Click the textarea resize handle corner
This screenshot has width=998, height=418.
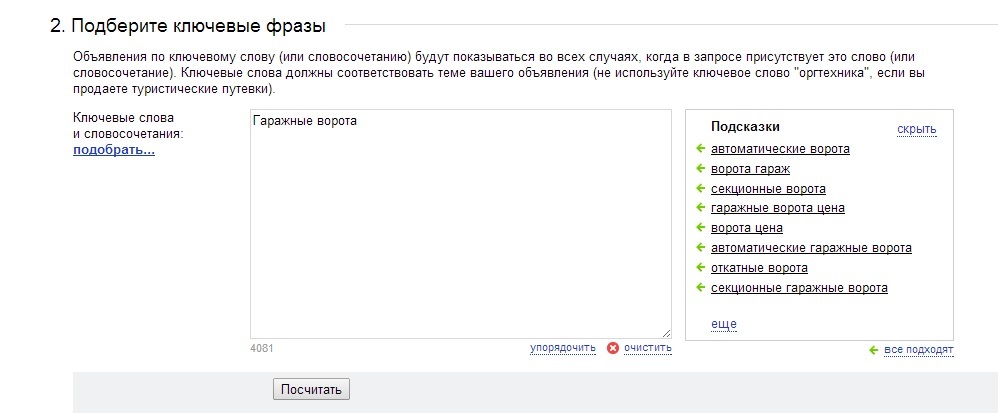[666, 333]
